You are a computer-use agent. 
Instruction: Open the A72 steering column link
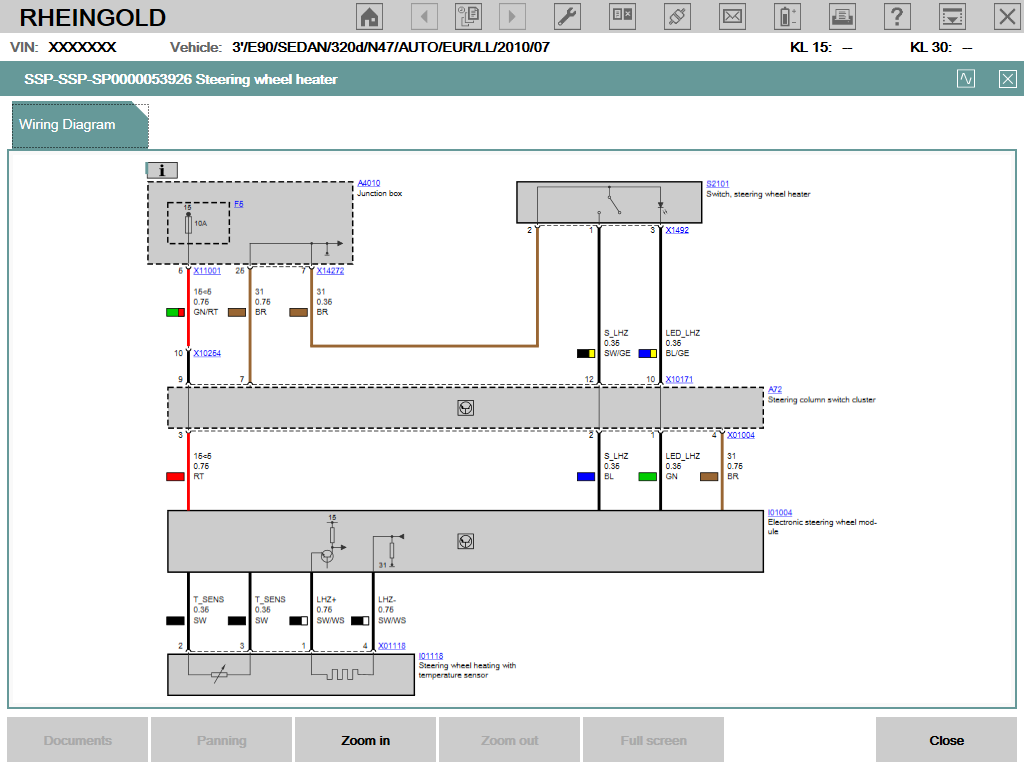[775, 390]
